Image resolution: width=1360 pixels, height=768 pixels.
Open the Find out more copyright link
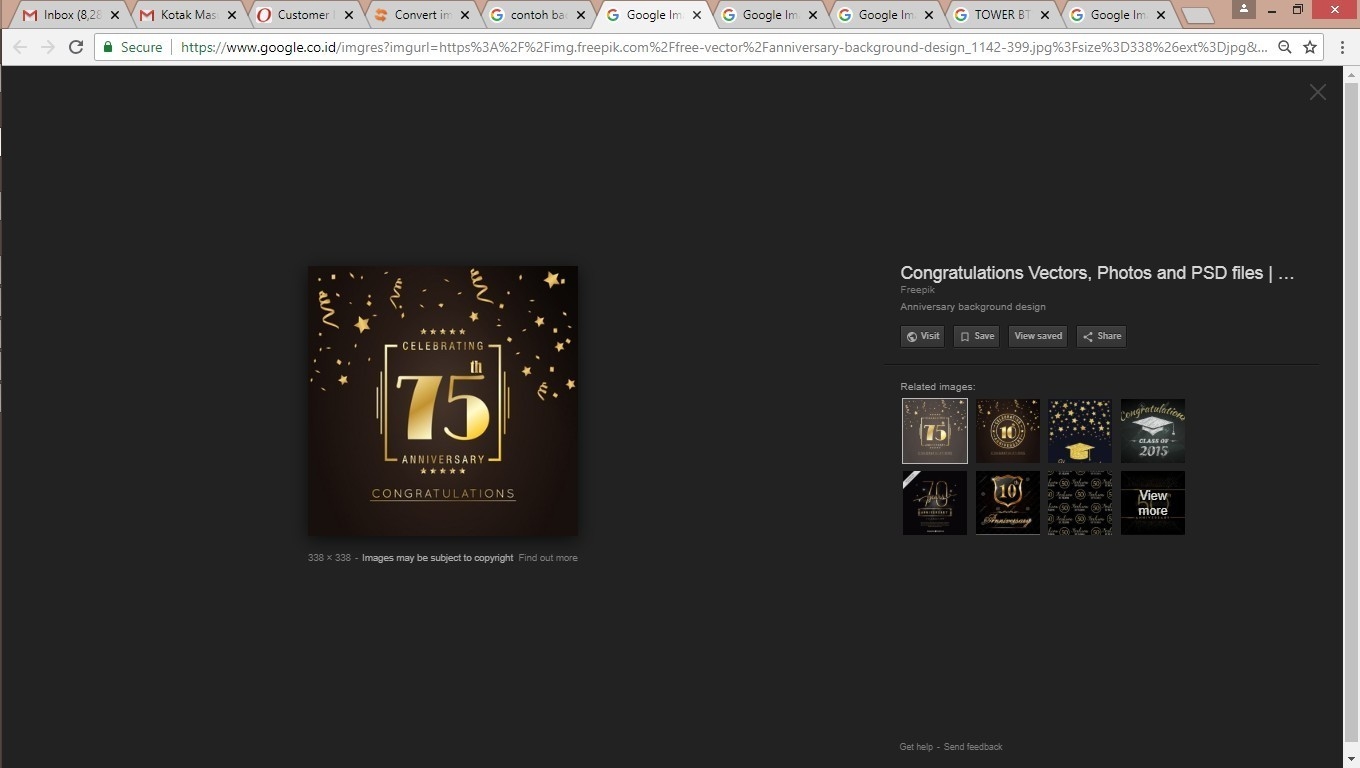click(x=548, y=558)
